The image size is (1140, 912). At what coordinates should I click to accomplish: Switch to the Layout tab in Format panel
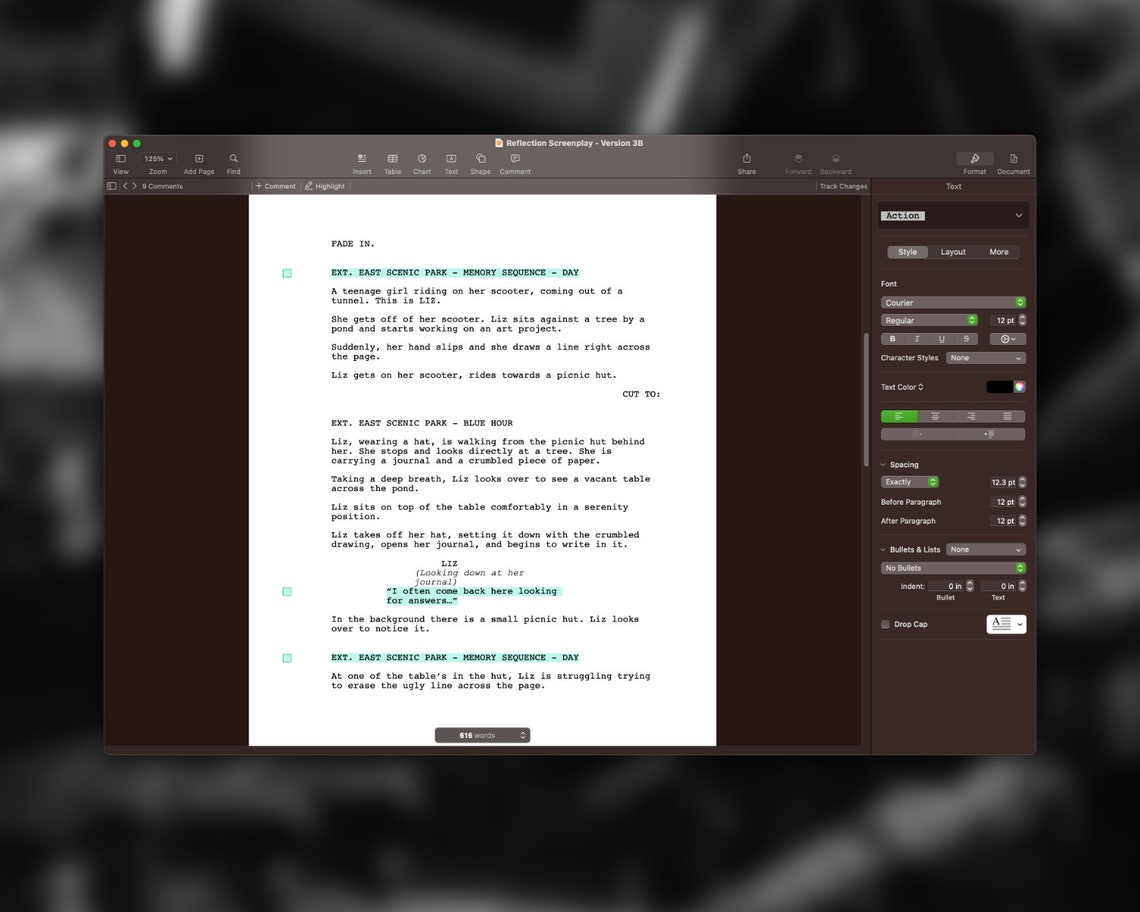[952, 251]
